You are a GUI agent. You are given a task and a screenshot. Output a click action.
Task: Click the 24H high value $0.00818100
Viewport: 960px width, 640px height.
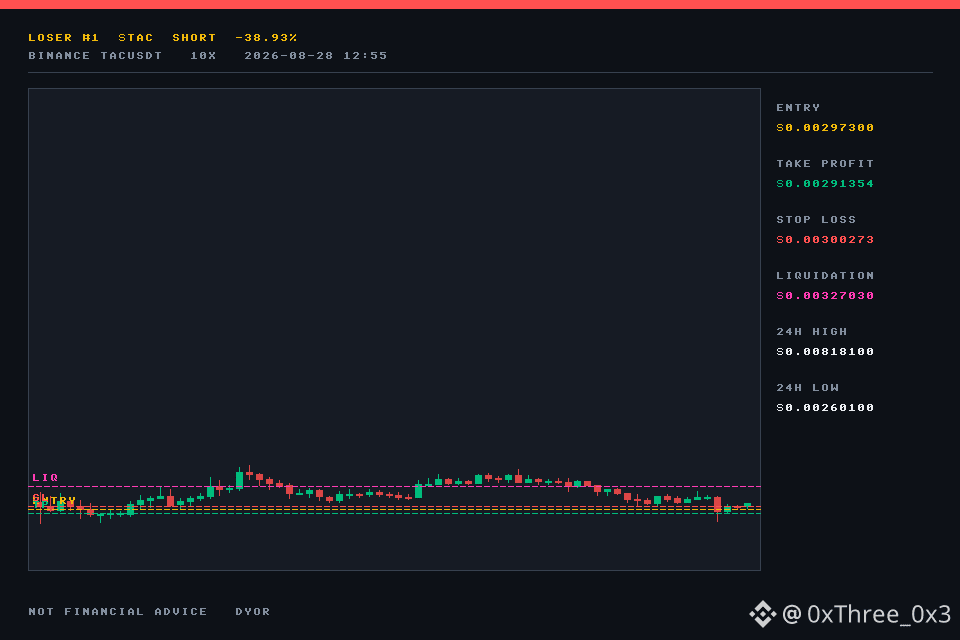point(825,352)
